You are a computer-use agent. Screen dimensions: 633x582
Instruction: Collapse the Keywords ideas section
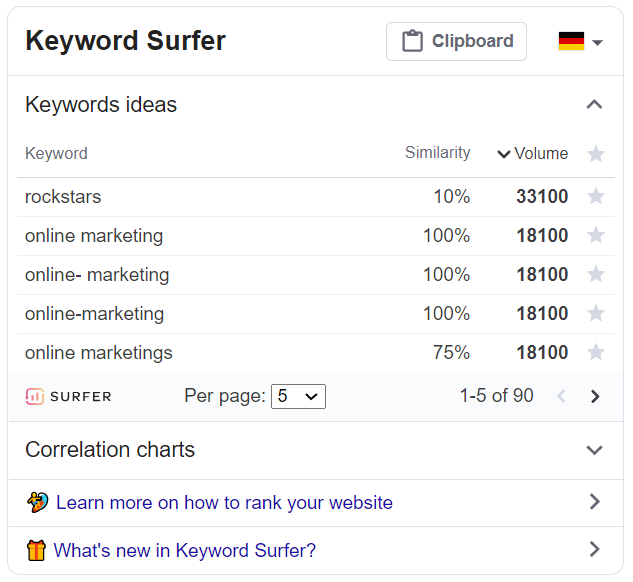coord(594,105)
